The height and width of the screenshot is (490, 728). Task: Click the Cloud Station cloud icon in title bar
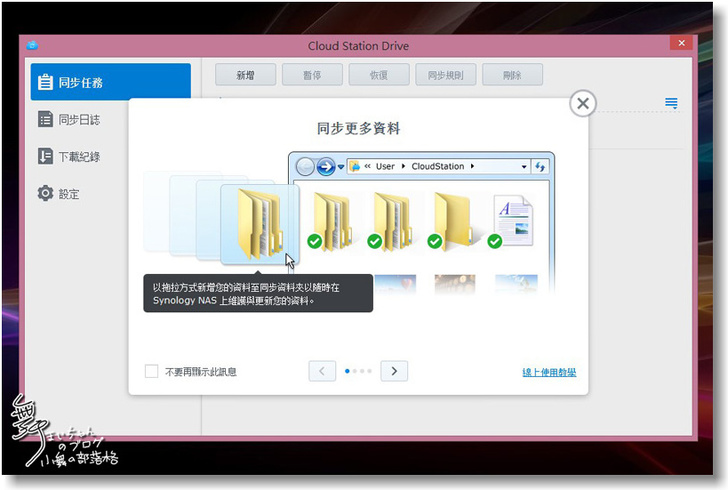point(32,45)
